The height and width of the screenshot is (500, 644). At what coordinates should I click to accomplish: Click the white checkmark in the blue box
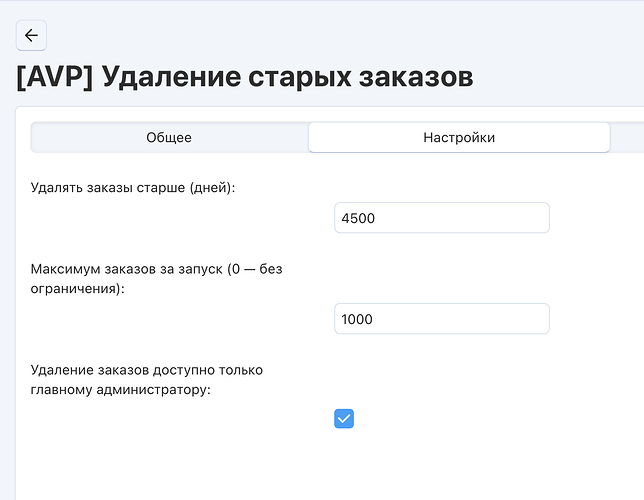[344, 419]
